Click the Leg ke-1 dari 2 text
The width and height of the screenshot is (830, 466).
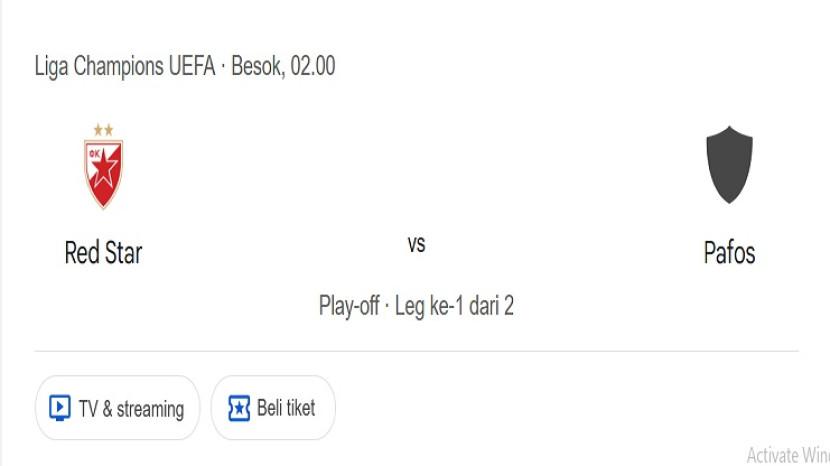(x=454, y=305)
